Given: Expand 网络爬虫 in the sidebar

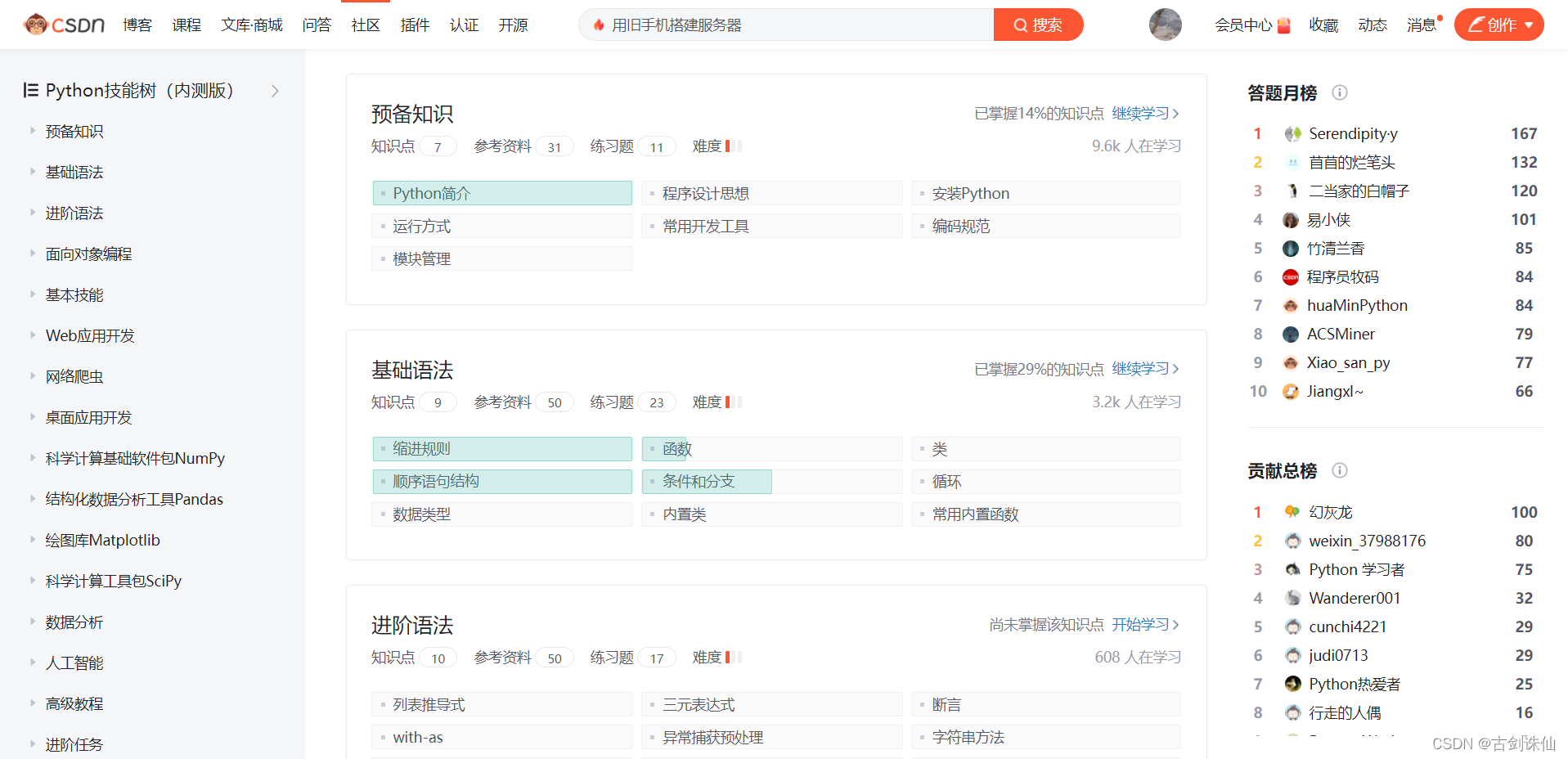Looking at the screenshot, I should pos(33,375).
